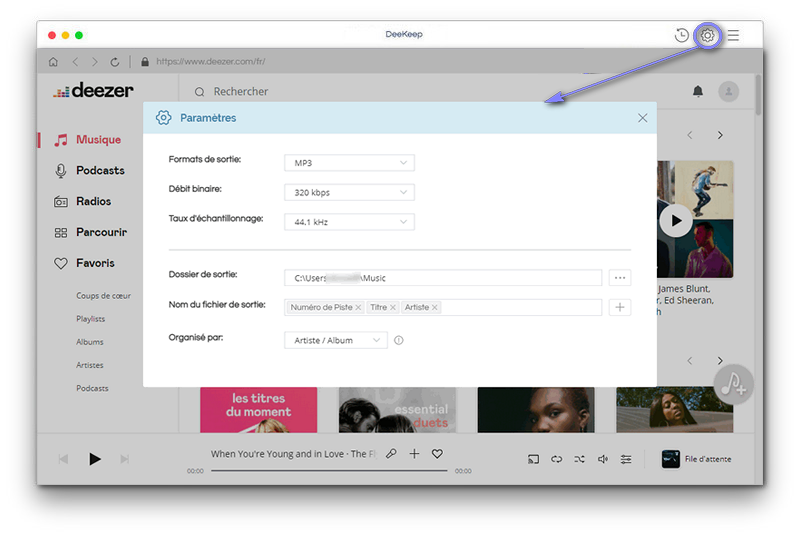Image resolution: width=800 pixels, height=536 pixels.
Task: Click the current track title text
Action: point(293,454)
